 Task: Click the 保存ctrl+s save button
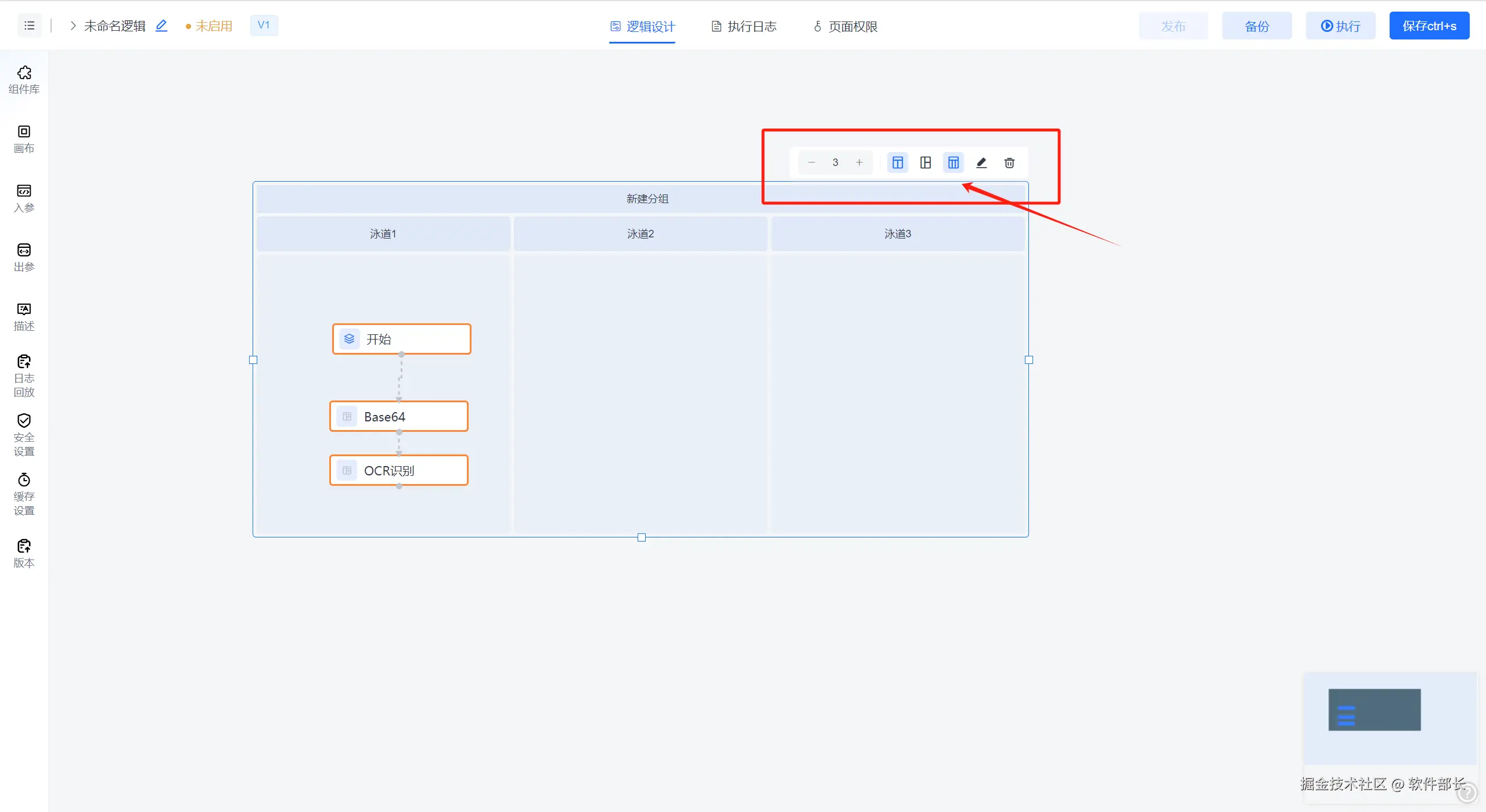(x=1429, y=26)
